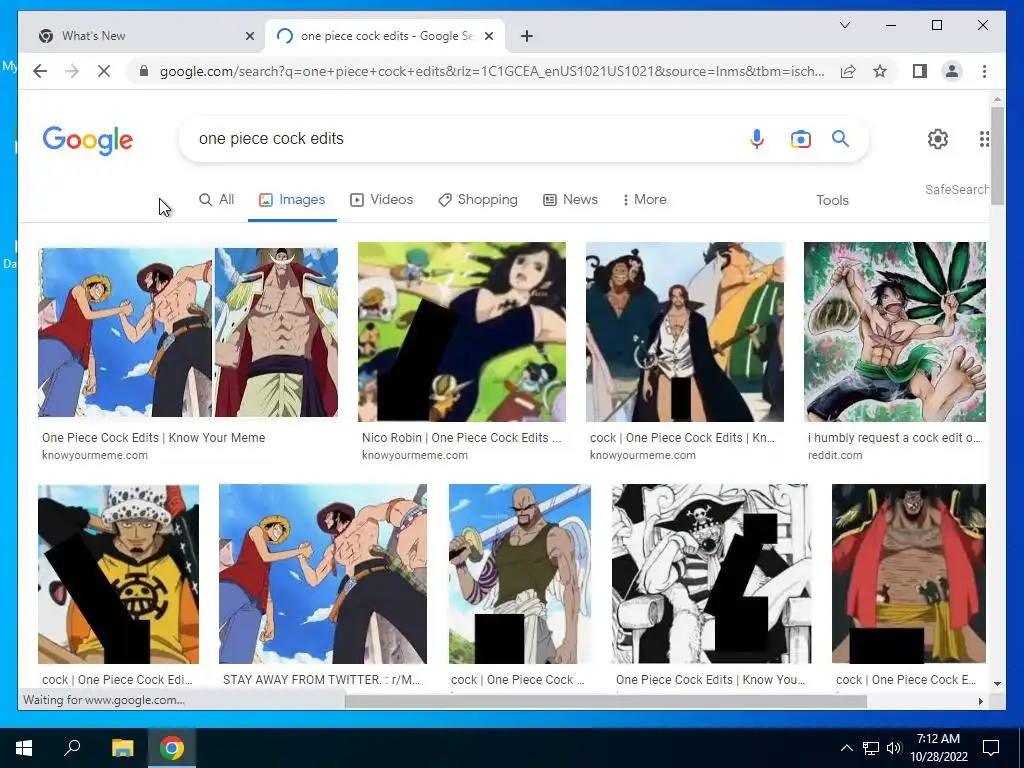The width and height of the screenshot is (1024, 768).
Task: Open the Google apps grid
Action: click(x=984, y=138)
